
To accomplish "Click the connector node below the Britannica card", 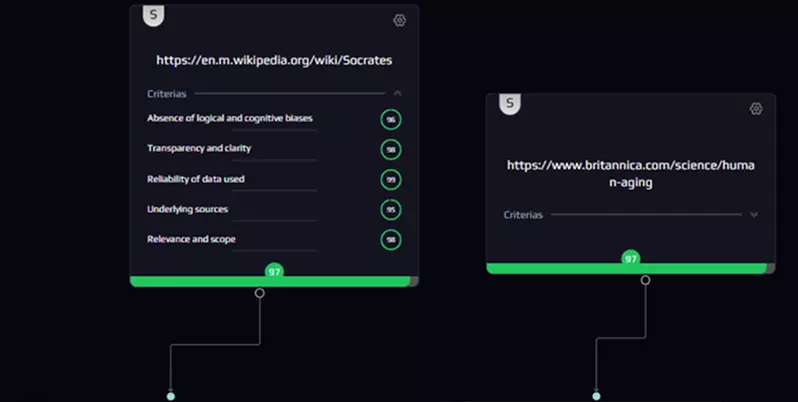I will pyautogui.click(x=645, y=280).
